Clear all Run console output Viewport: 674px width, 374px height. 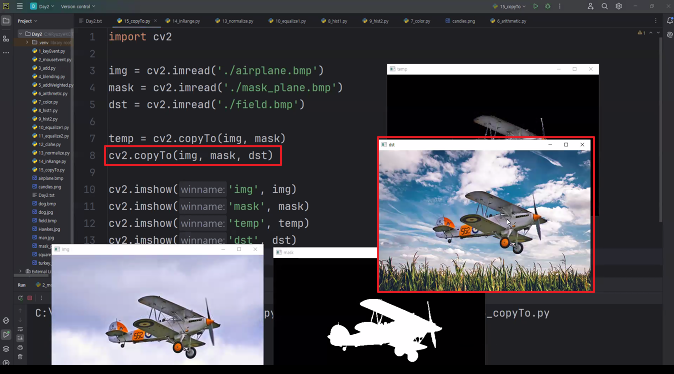tap(20, 356)
